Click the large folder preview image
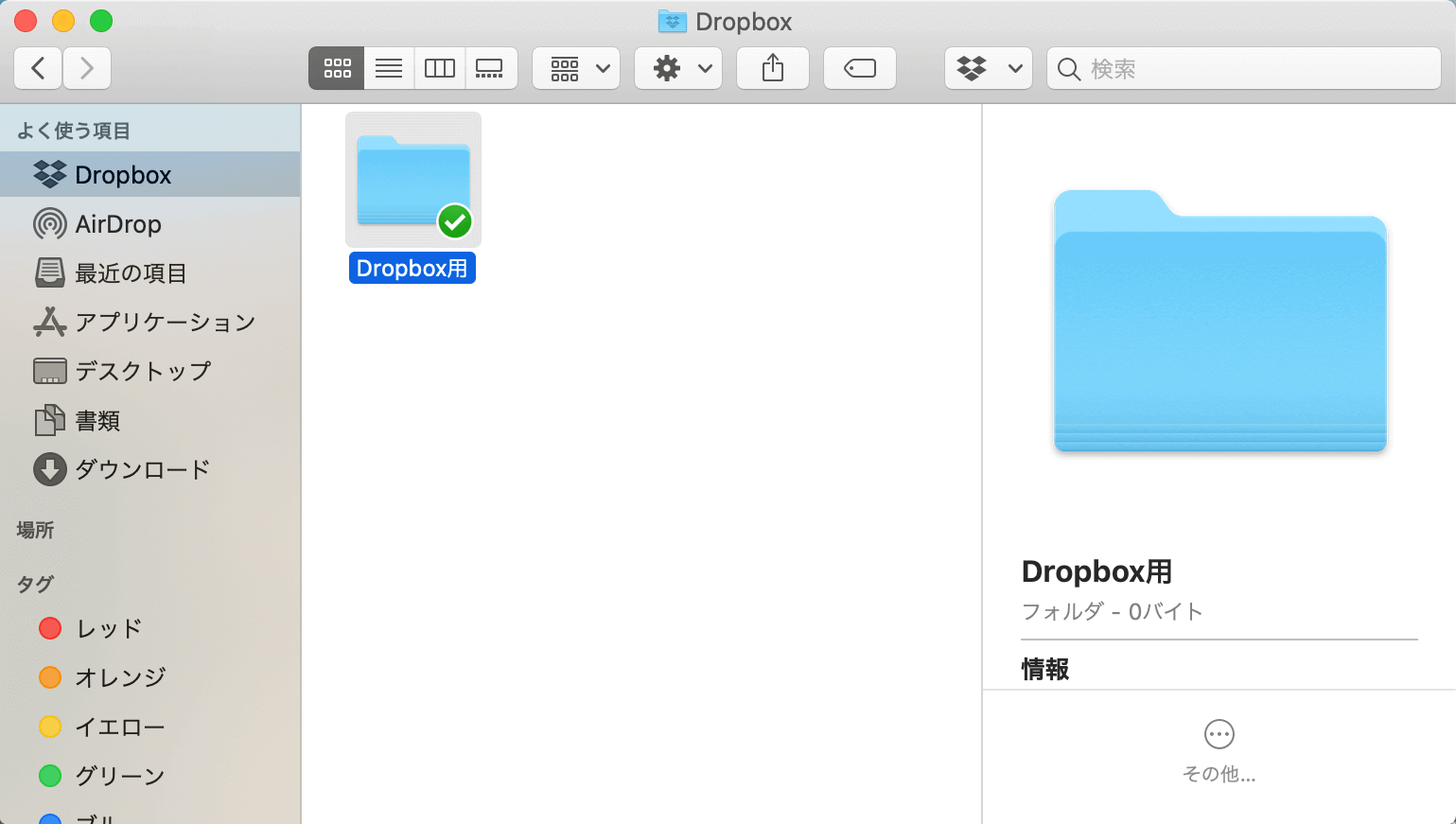The width and height of the screenshot is (1456, 824). click(1220, 321)
